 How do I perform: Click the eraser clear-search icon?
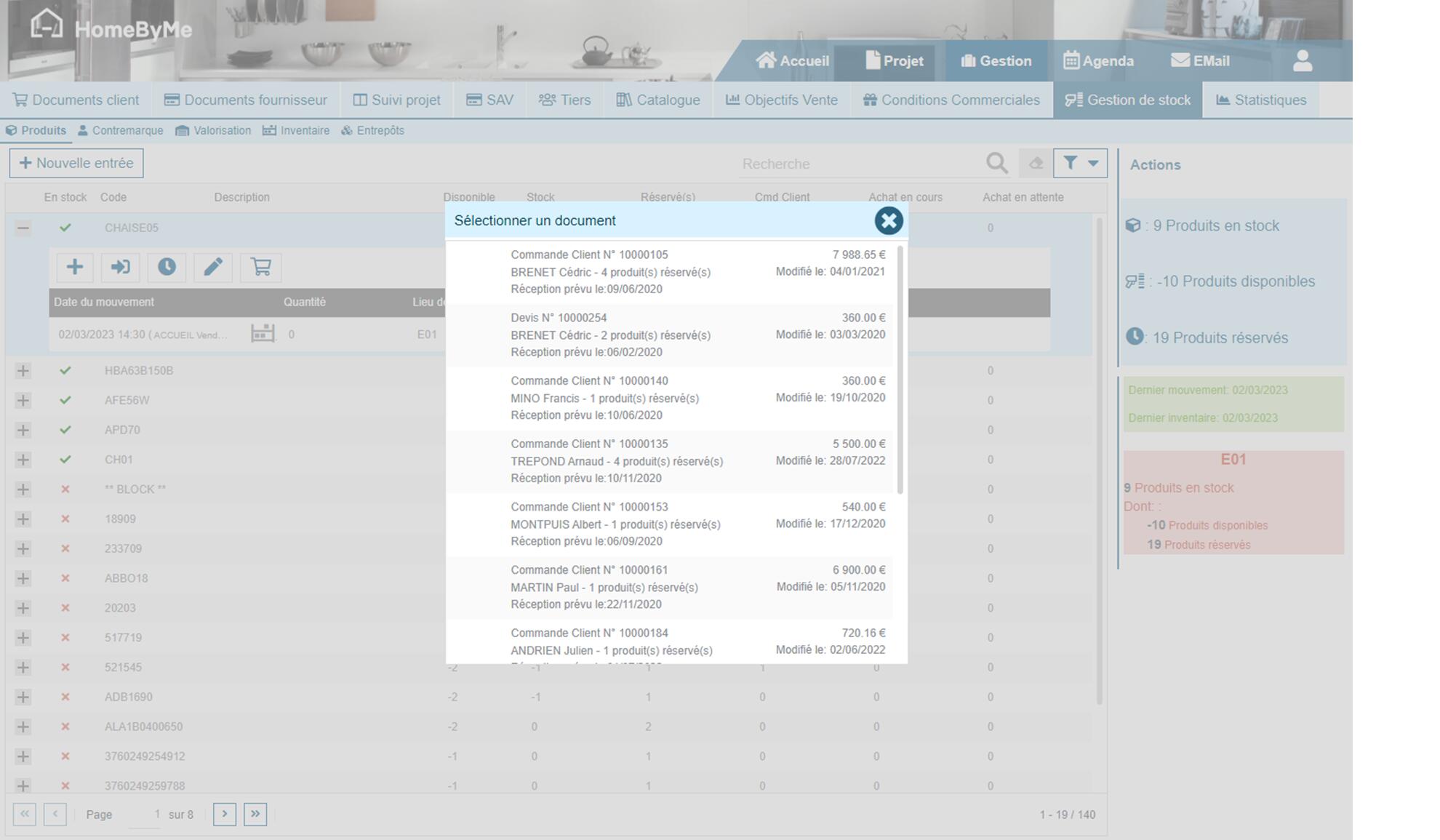coord(1036,164)
